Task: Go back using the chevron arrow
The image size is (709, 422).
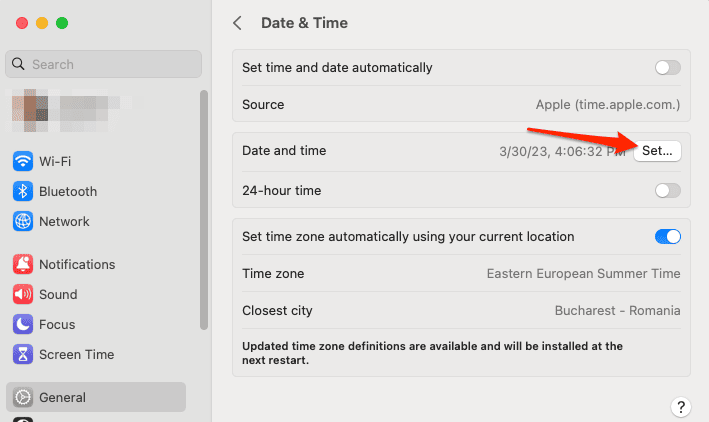Action: (238, 23)
